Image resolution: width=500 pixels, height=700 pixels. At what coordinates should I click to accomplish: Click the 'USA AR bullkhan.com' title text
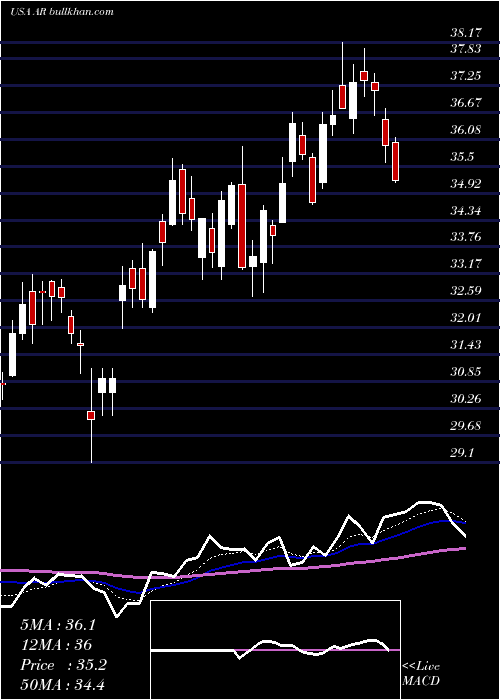(x=62, y=12)
